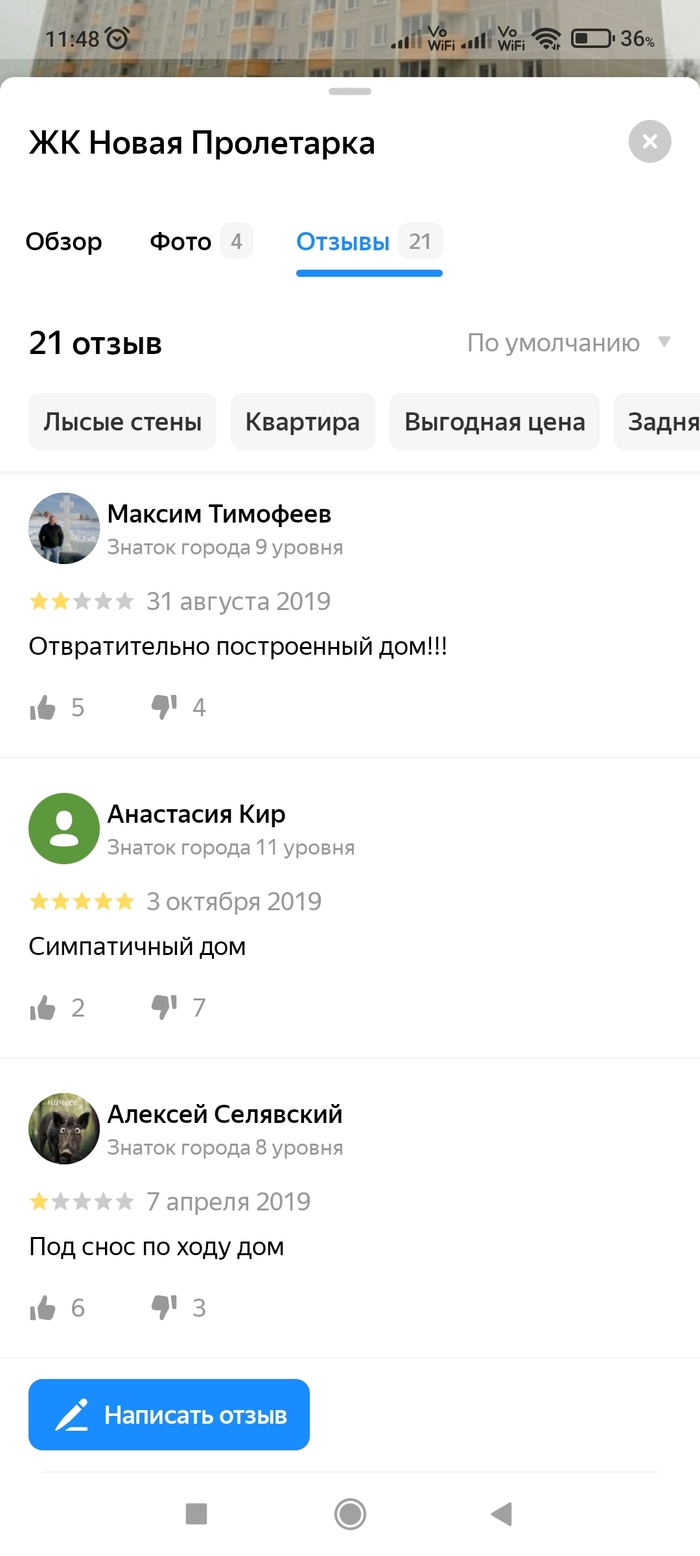Switch to the Обзор tab
Screen dimensions: 700x1556
pos(64,241)
